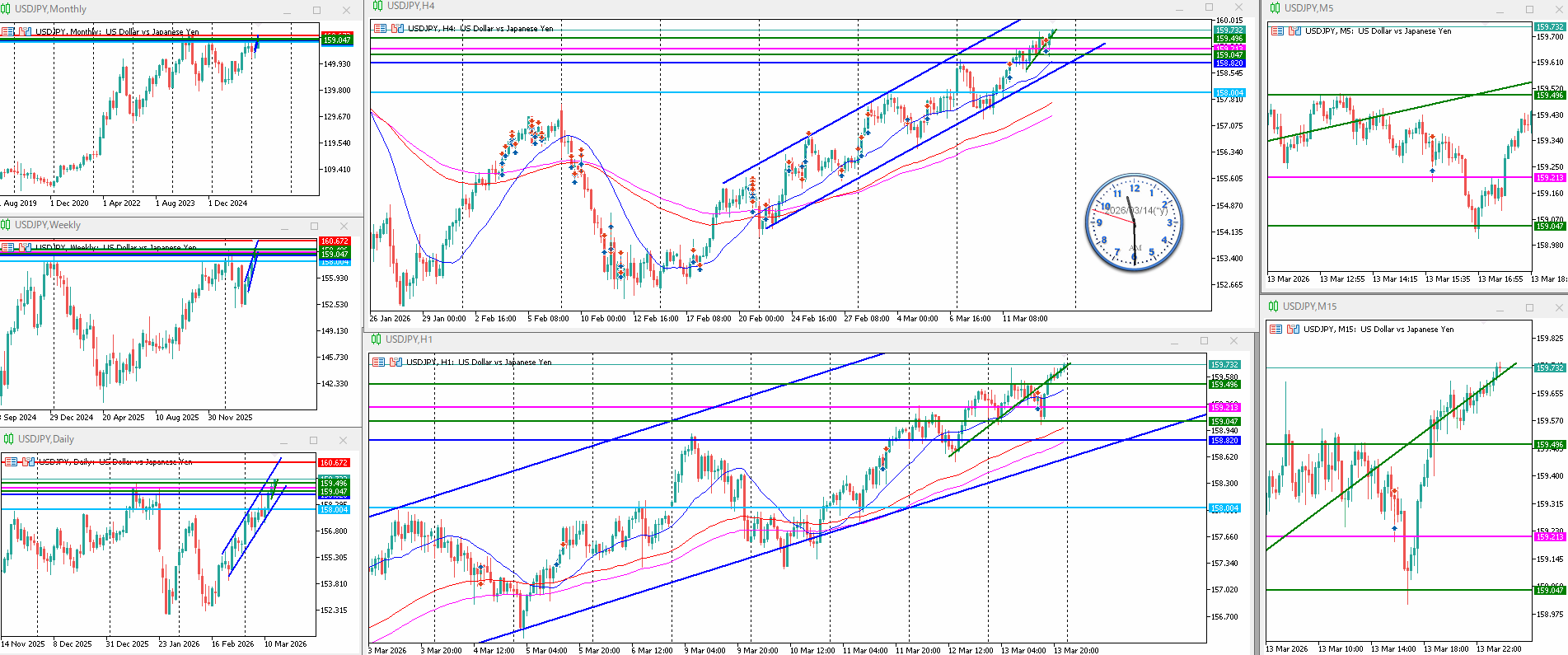This screenshot has width=1568, height=655.
Task: Open One Click Trading icon in M5 chart
Action: (x=1294, y=31)
